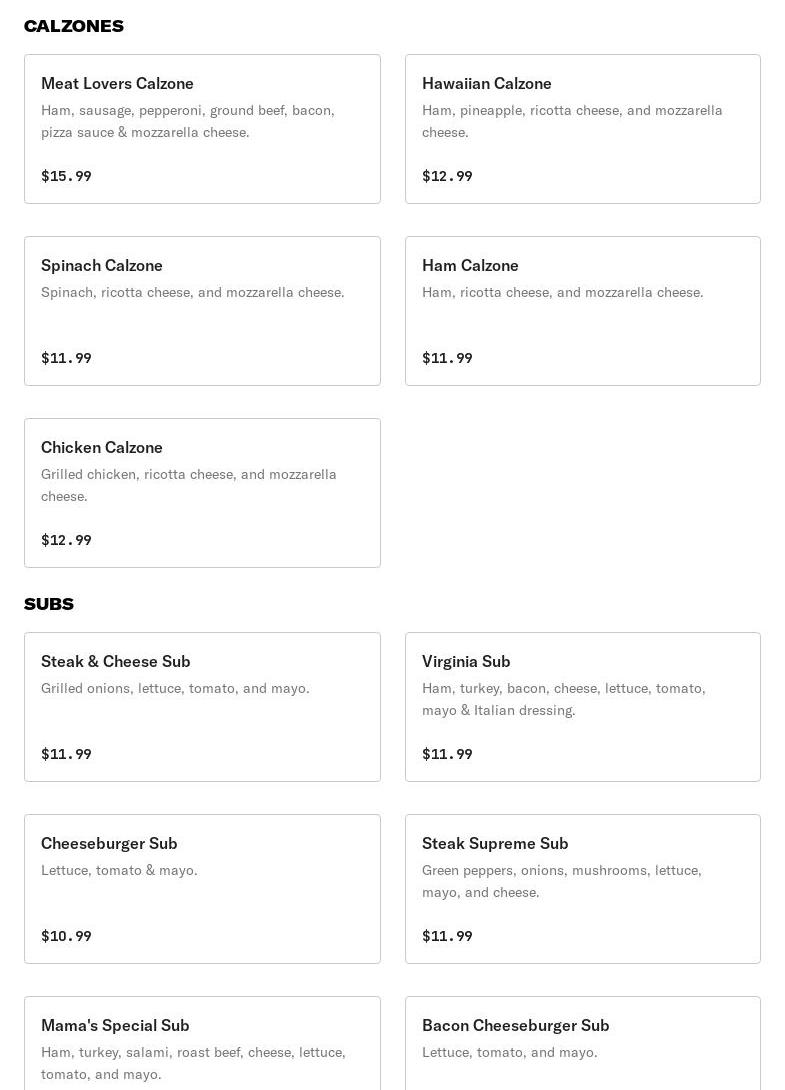The image size is (785, 1090).
Task: Click the Steak Supreme Sub description text
Action: (x=562, y=881)
